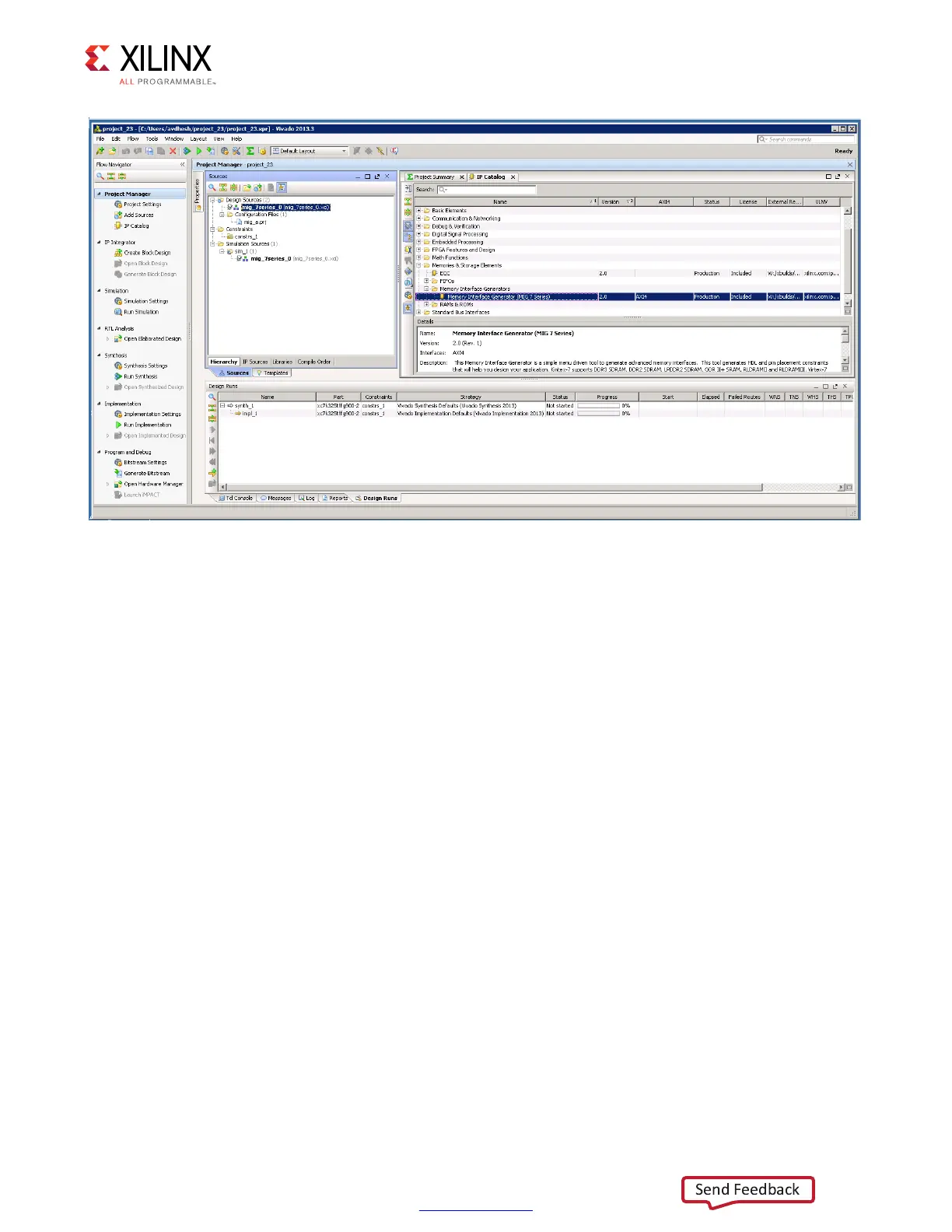Viewport: 952px width, 1232px height.
Task: Click the search icon in Design Runs toolbar
Action: (212, 397)
